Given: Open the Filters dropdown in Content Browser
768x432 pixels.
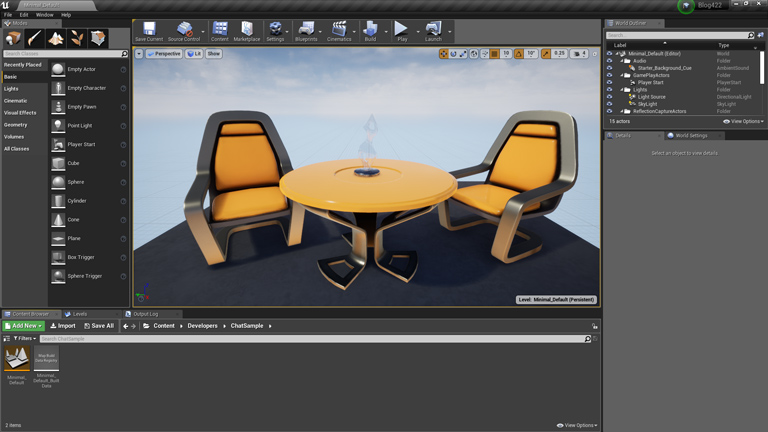Looking at the screenshot, I should 24,338.
